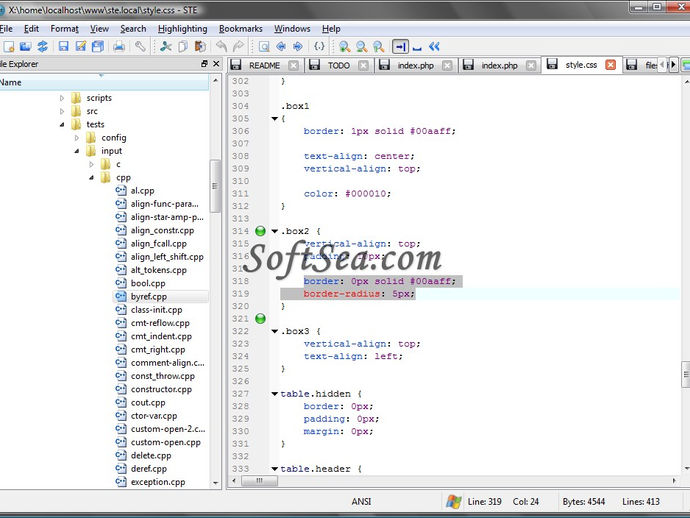Collapse the .box2 code fold
690x518 pixels.
(x=275, y=231)
